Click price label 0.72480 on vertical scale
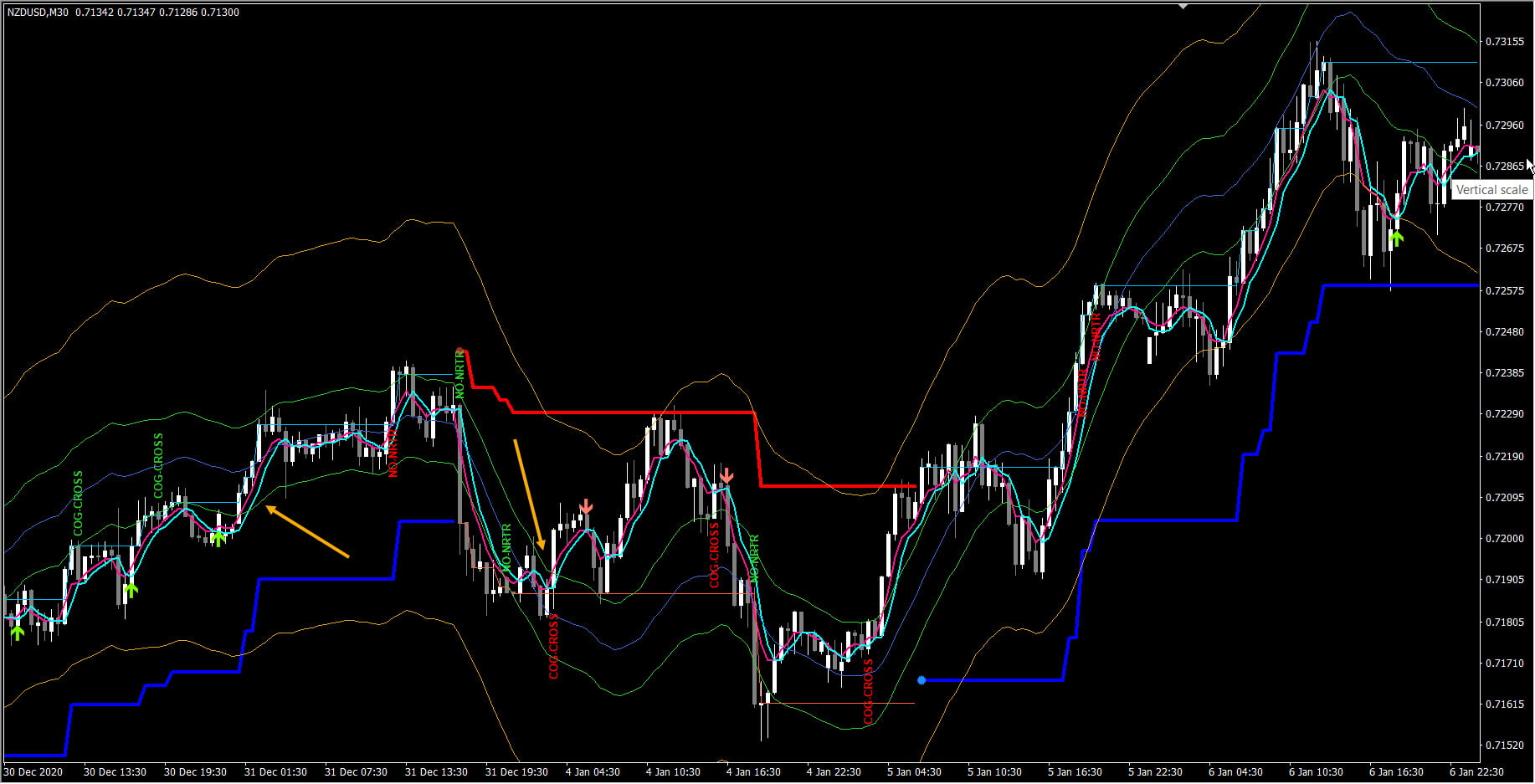The width and height of the screenshot is (1535, 784). point(1505,332)
